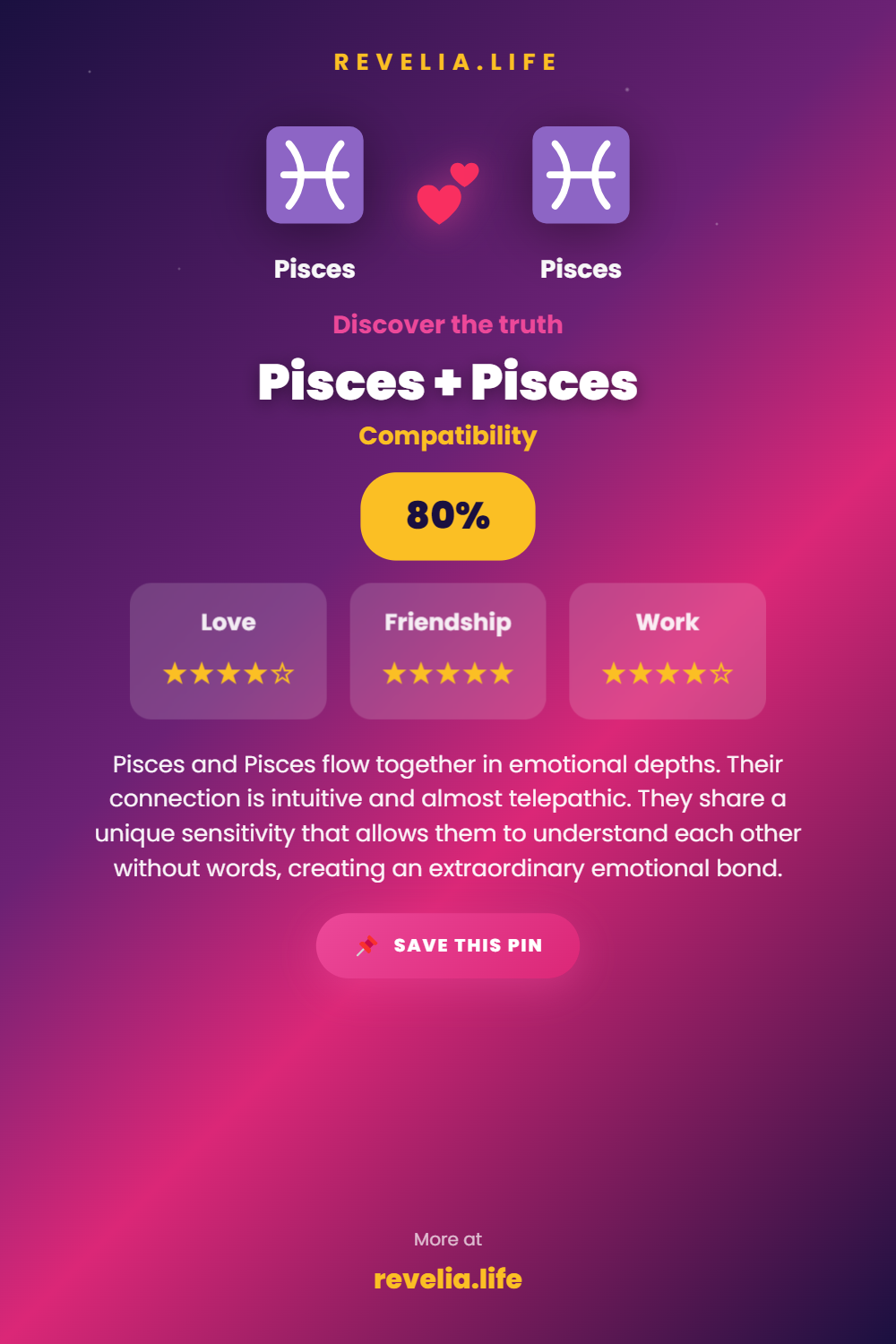Click the left Pisces zodiac icon

pyautogui.click(x=314, y=175)
